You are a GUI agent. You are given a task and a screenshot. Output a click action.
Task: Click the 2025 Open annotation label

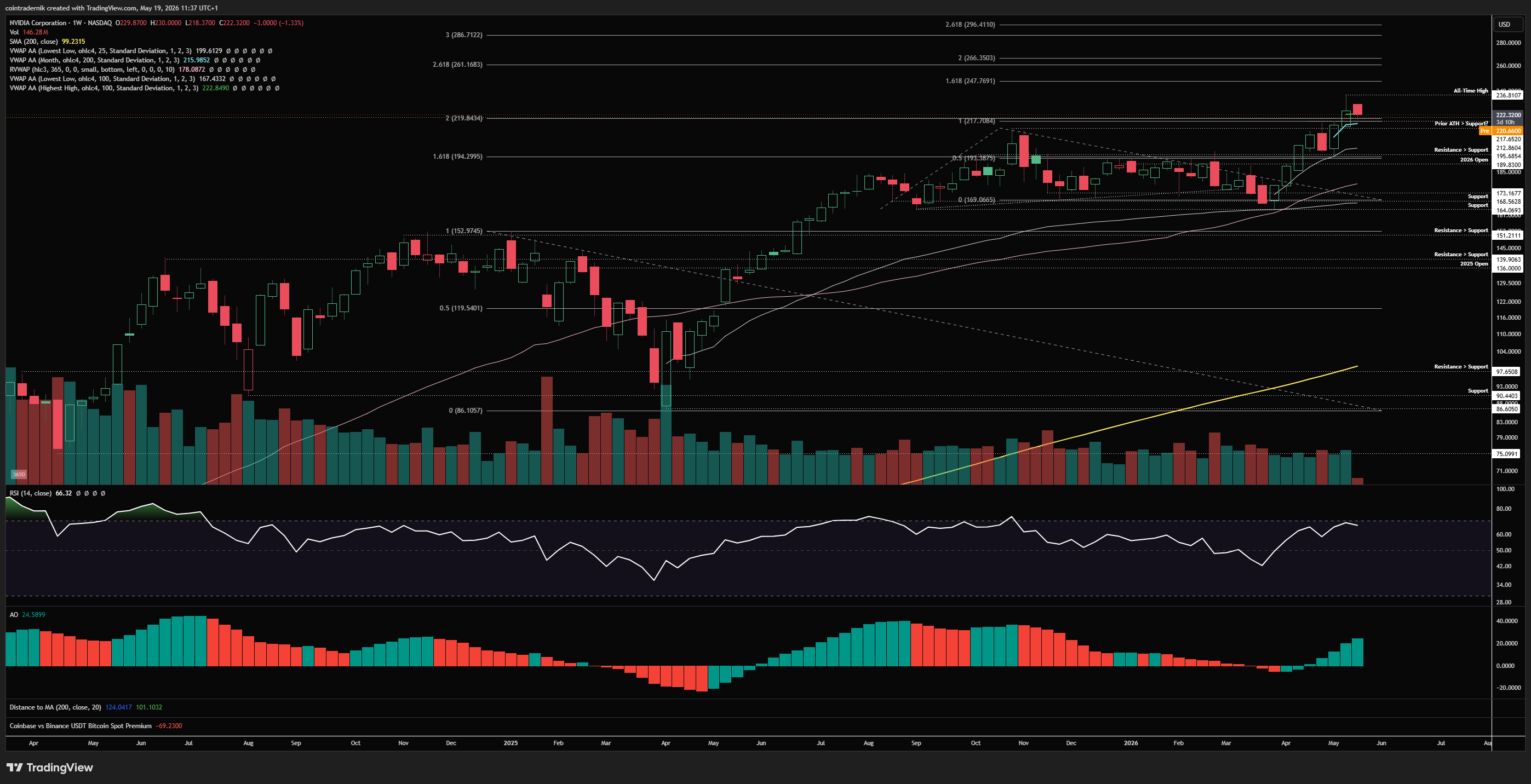click(x=1474, y=264)
